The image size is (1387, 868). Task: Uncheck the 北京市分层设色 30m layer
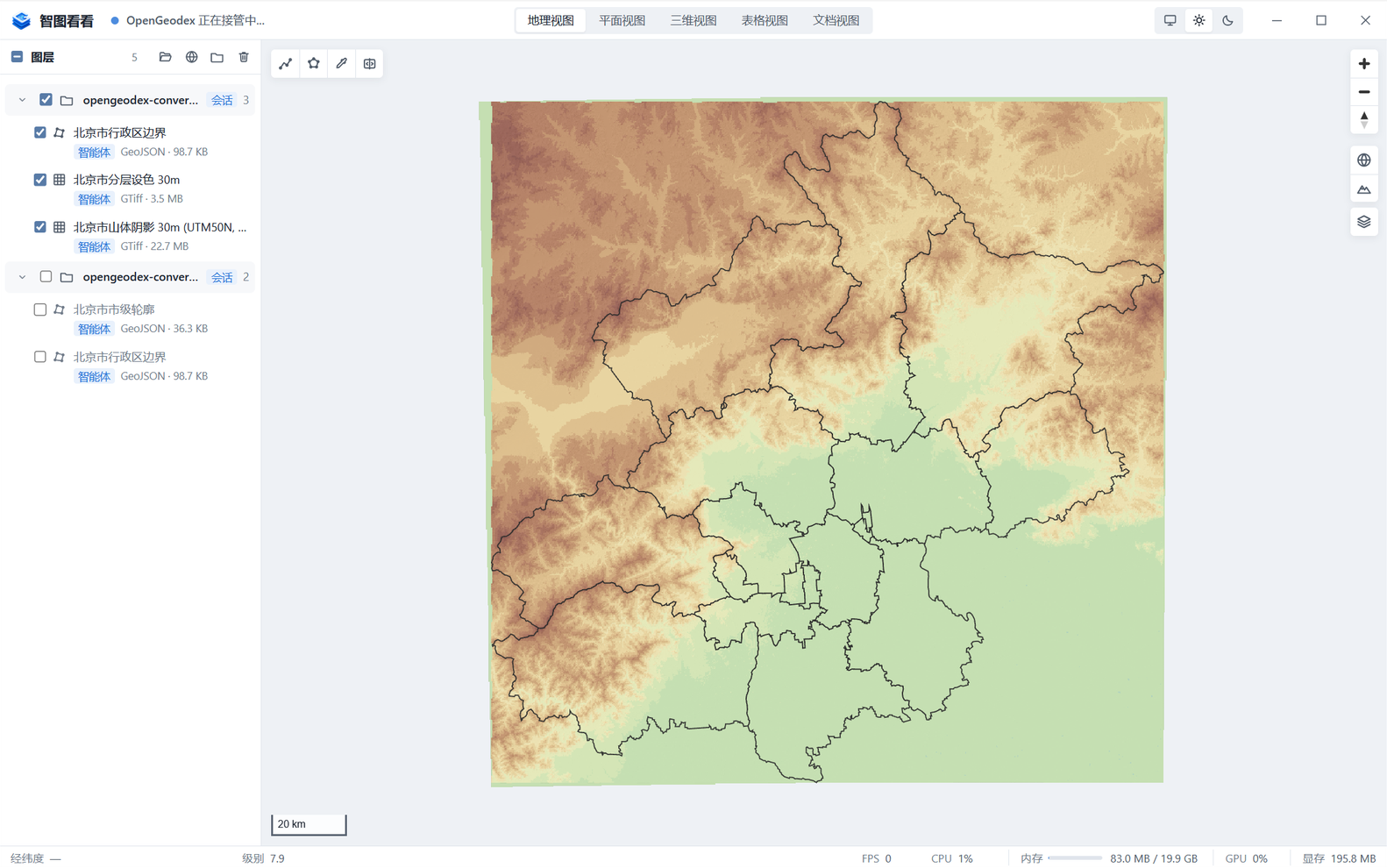(40, 180)
